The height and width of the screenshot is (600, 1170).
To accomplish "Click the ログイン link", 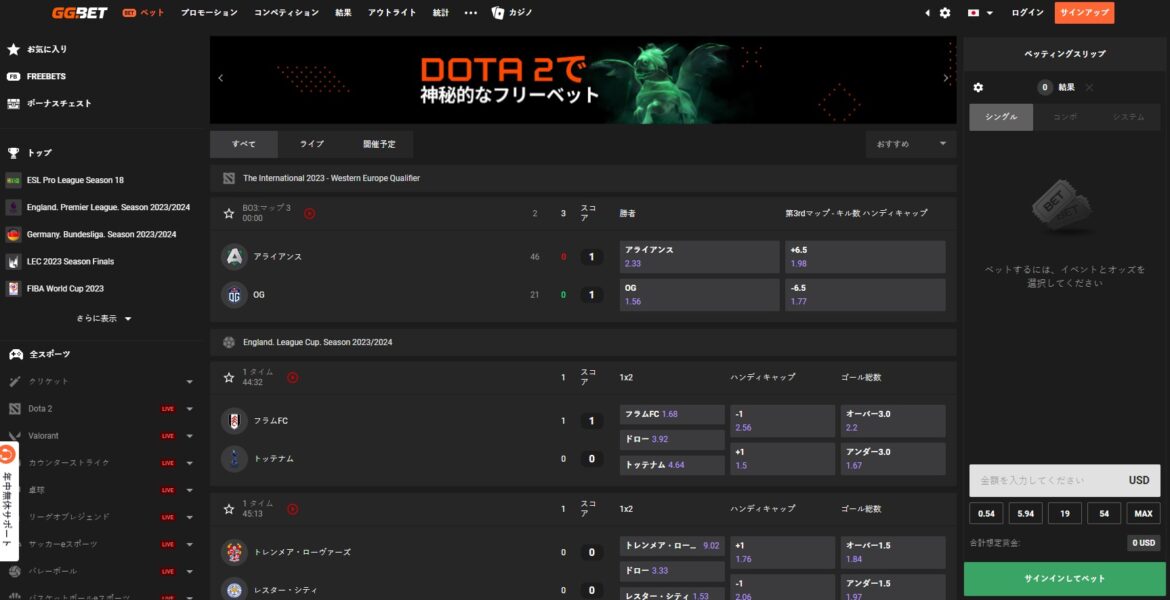I will click(1027, 13).
